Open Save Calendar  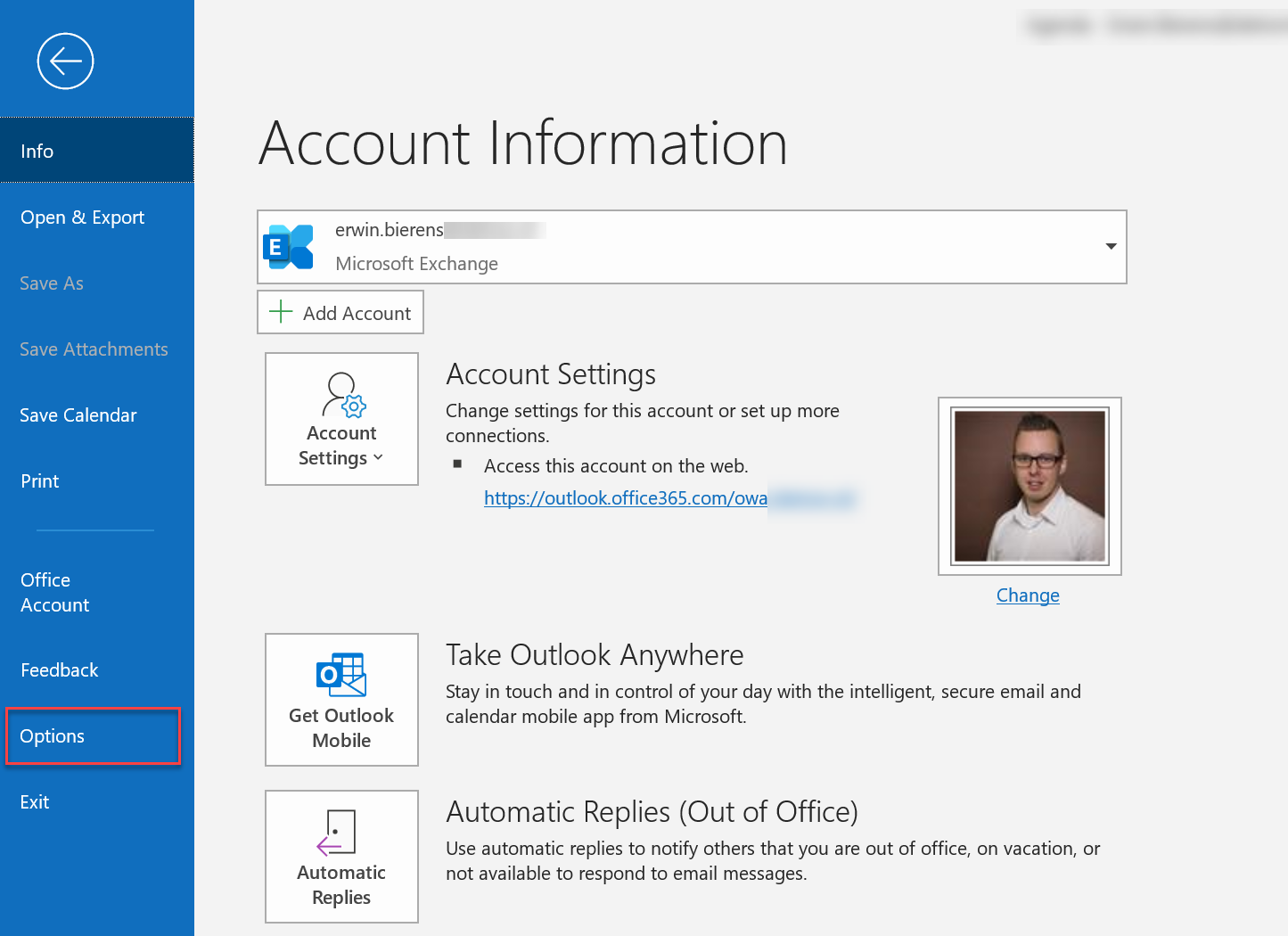pyautogui.click(x=97, y=415)
